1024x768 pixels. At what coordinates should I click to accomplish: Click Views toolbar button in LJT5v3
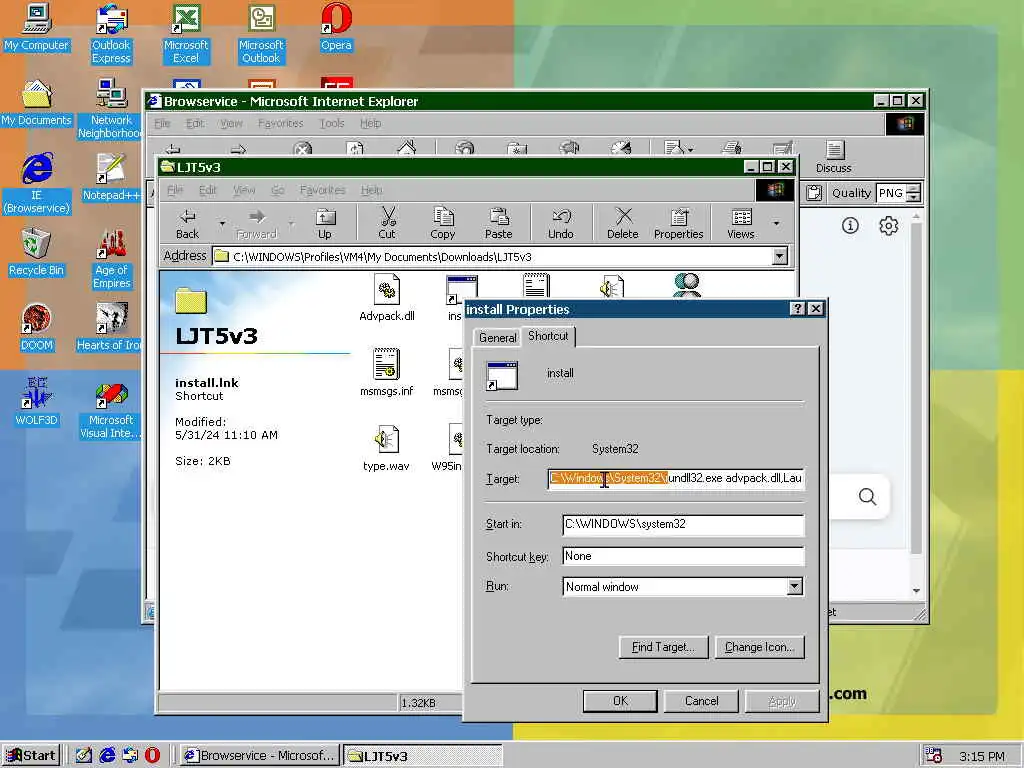(741, 224)
